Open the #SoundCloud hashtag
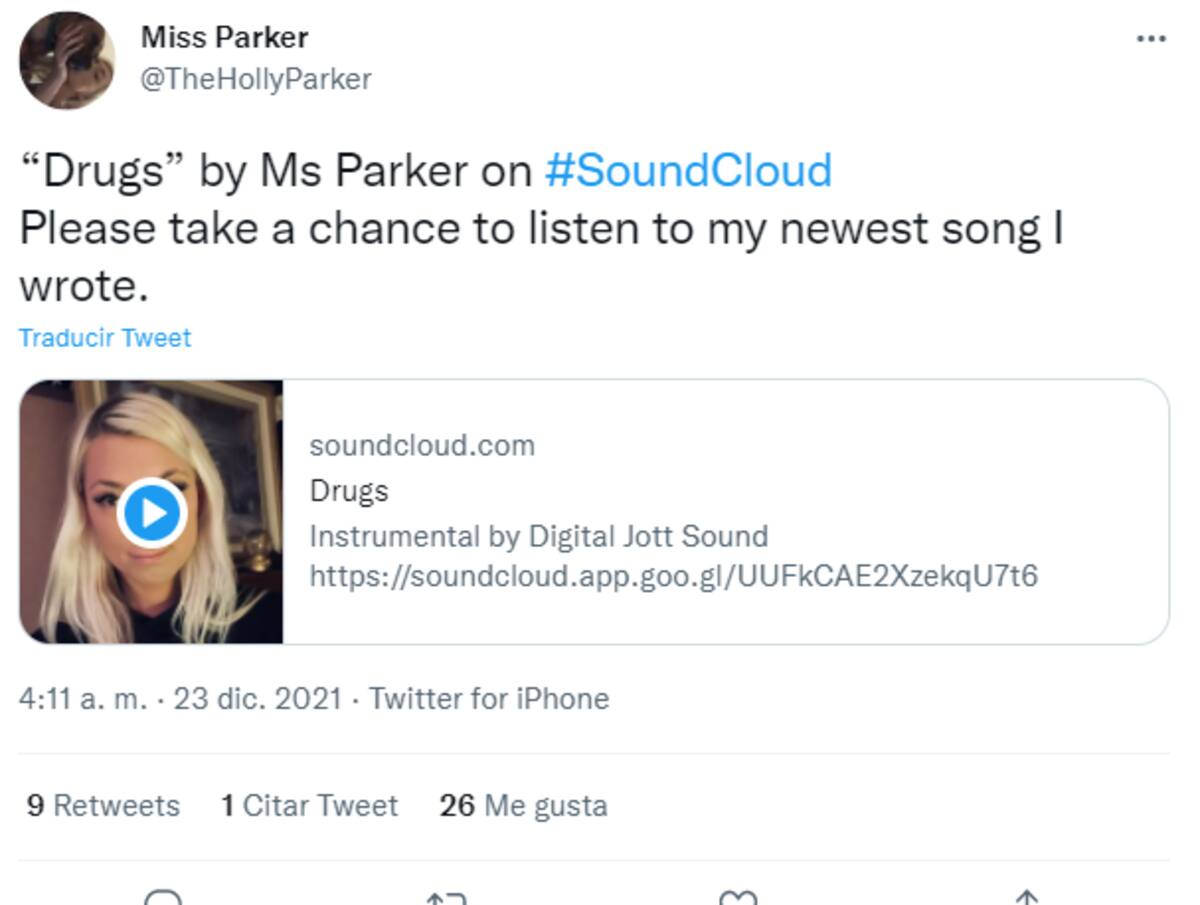Screen dimensions: 1200x905 (x=688, y=170)
